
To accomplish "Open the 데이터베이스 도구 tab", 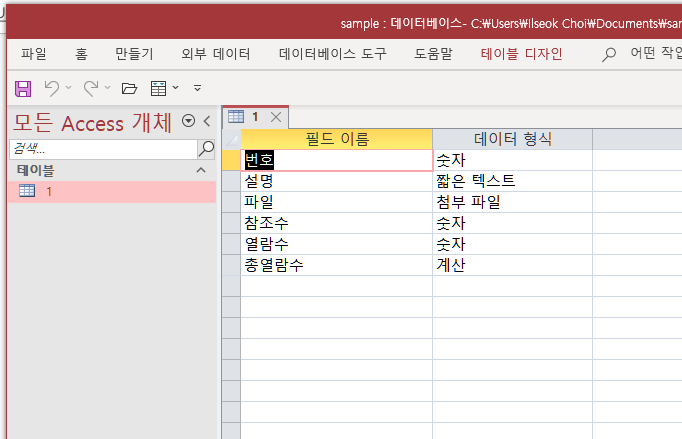I will click(x=332, y=54).
